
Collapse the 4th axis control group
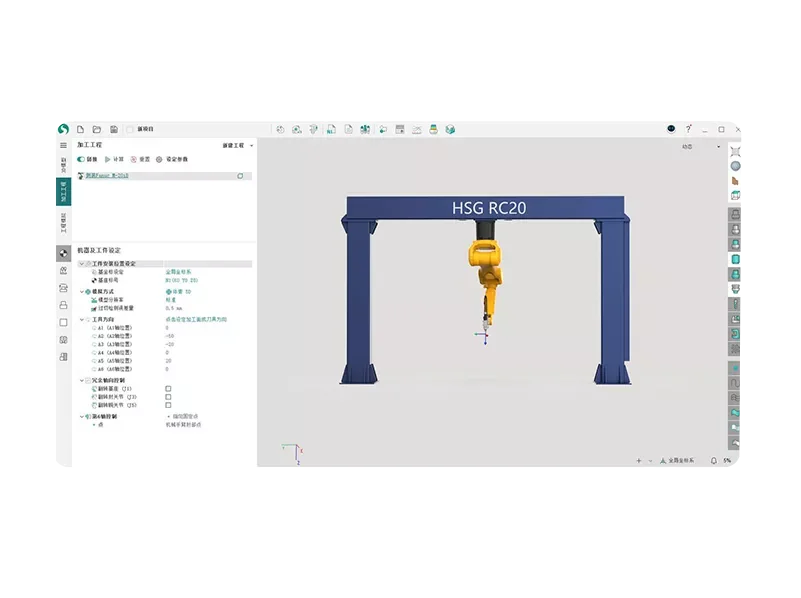[x=82, y=417]
